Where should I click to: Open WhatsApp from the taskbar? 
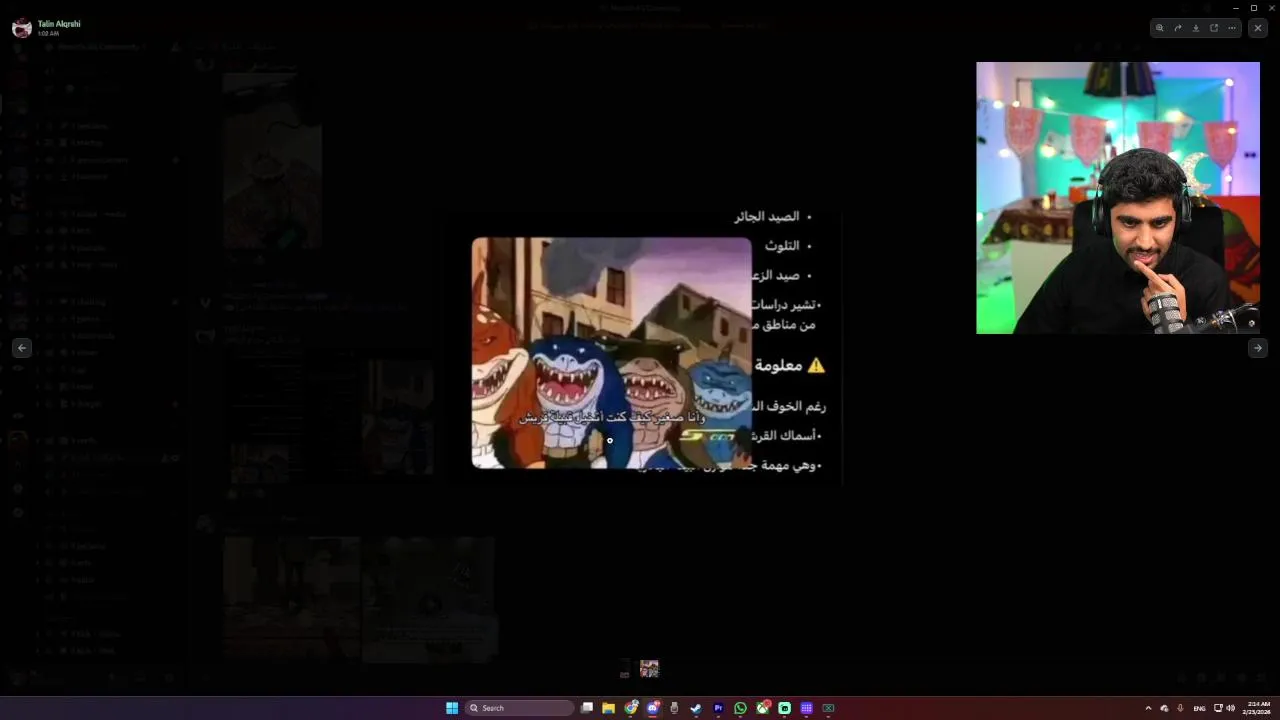(740, 708)
